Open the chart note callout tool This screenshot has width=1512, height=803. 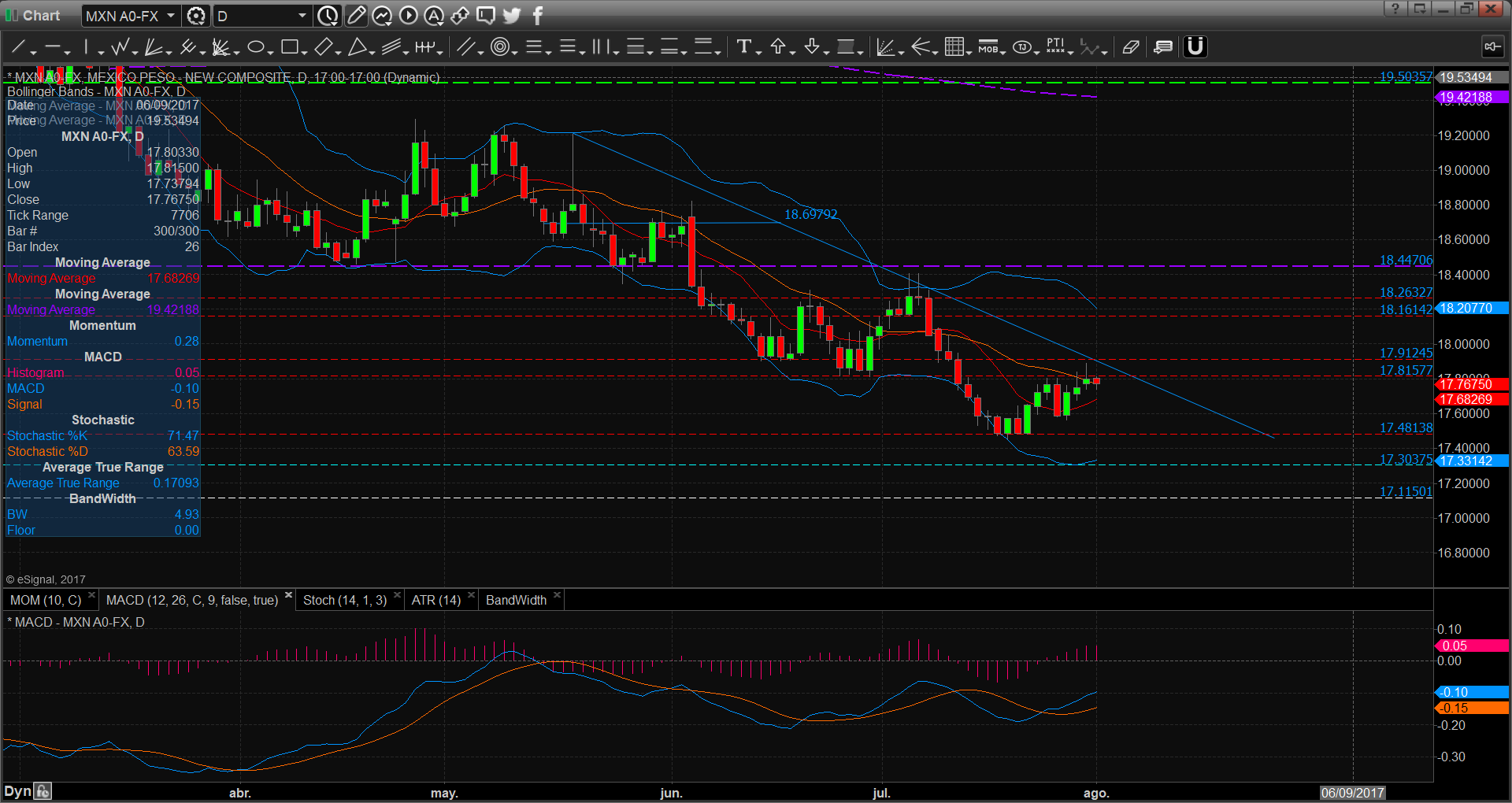click(1163, 47)
